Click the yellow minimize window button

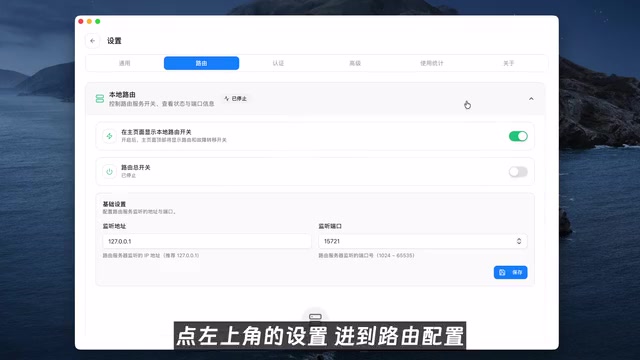tap(89, 21)
